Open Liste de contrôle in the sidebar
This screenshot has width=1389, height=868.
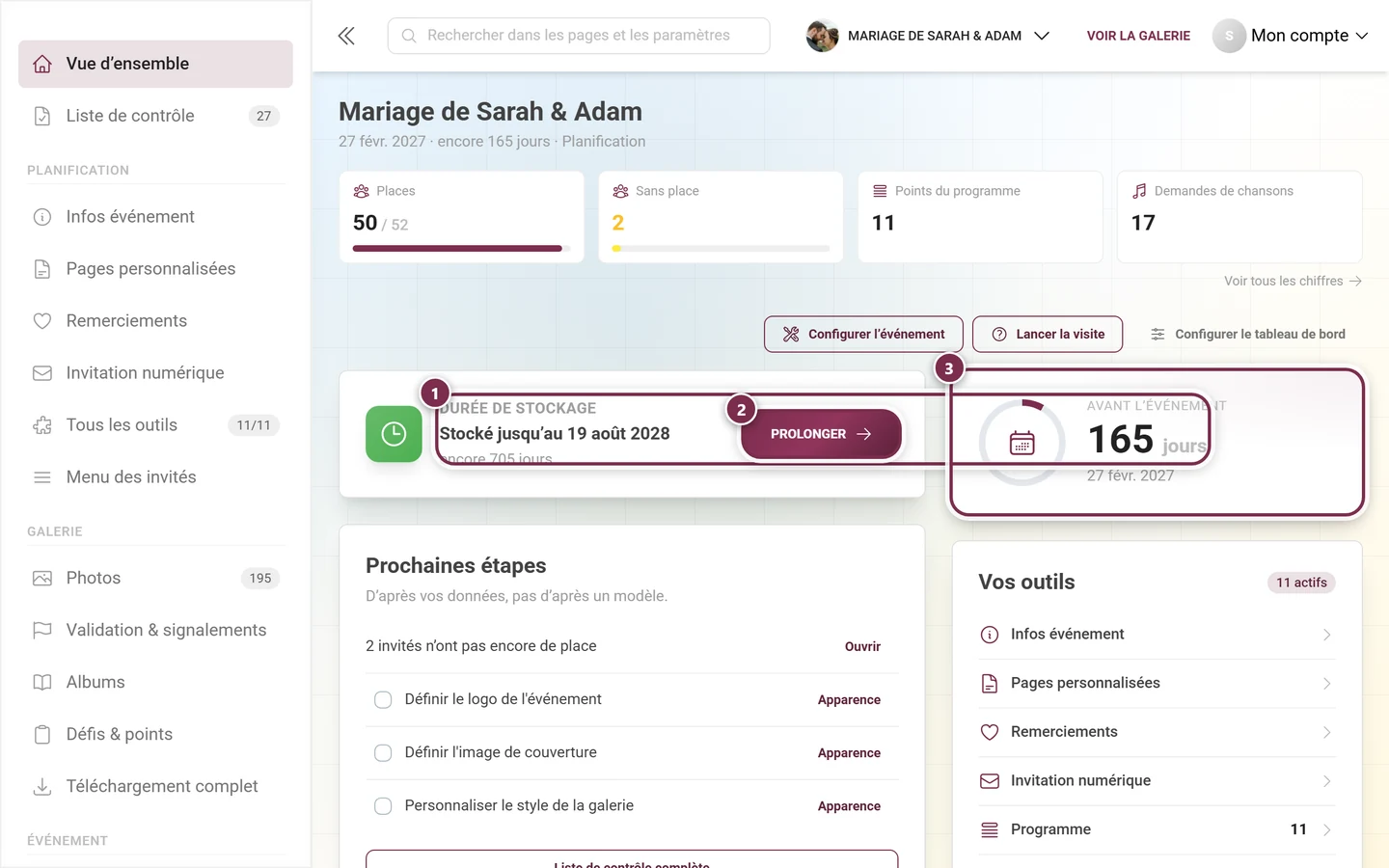pos(155,116)
